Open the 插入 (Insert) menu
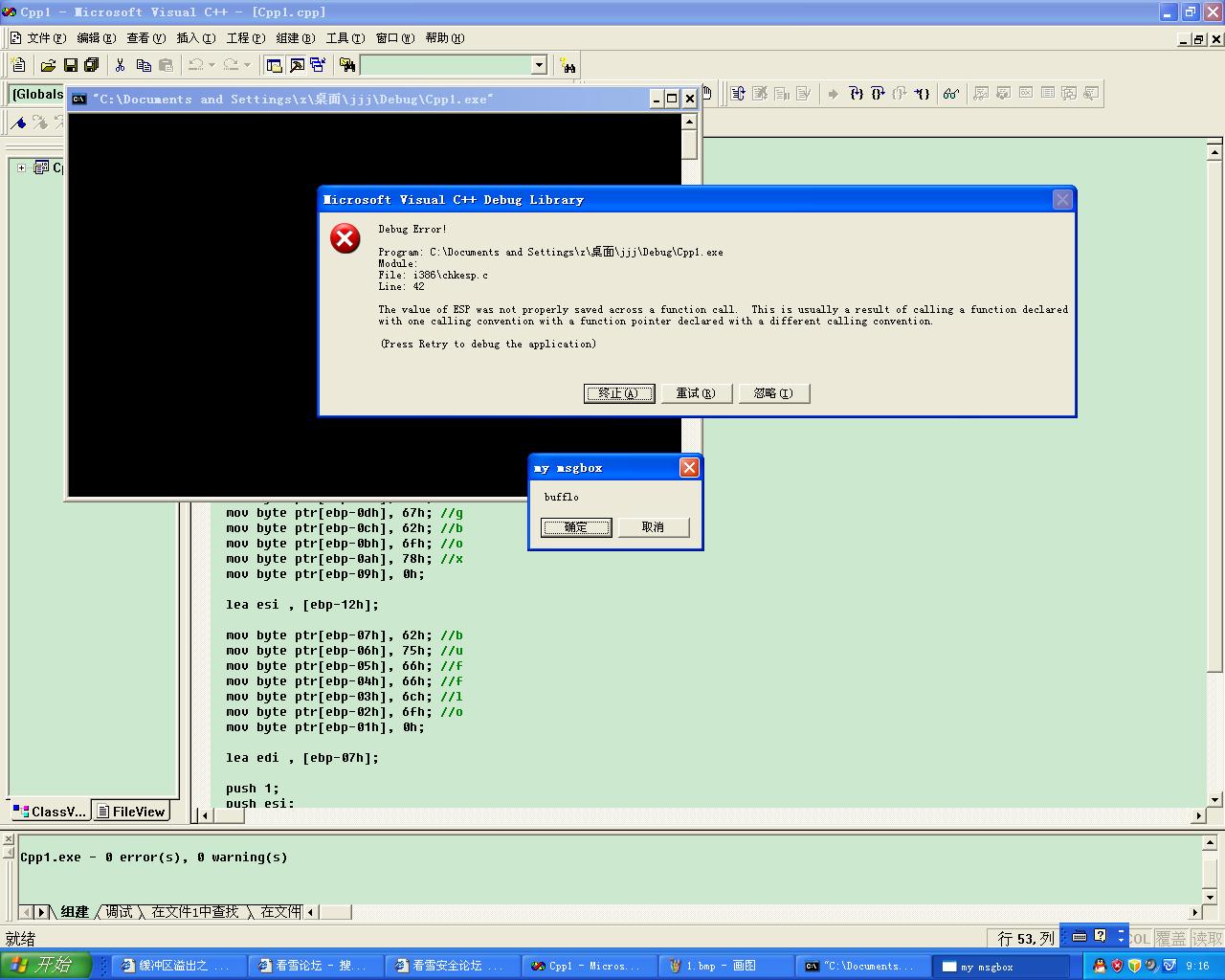The image size is (1225, 980). [x=195, y=38]
